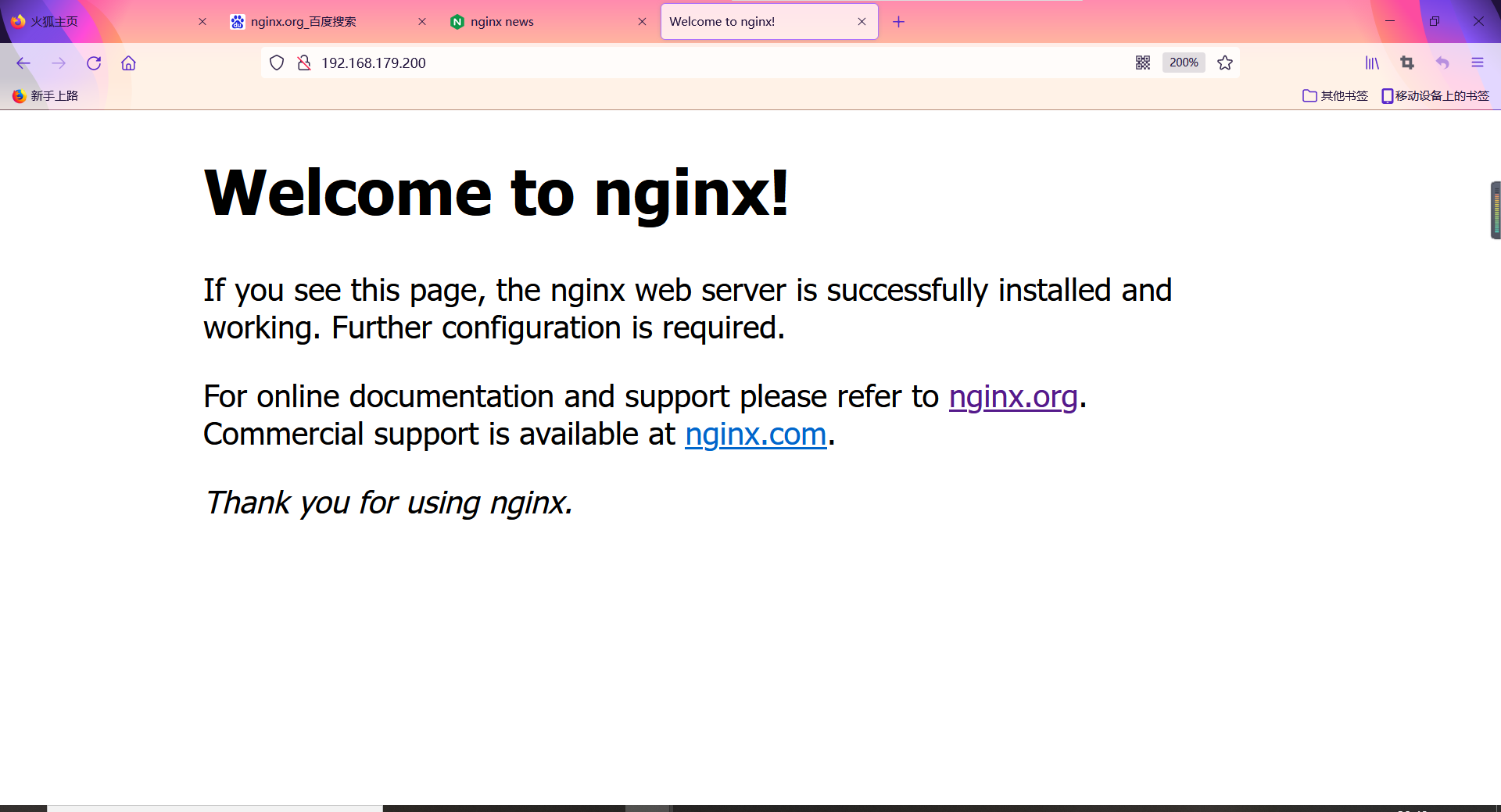Minimize the Firefox window
Image resolution: width=1501 pixels, height=812 pixels.
pyautogui.click(x=1390, y=21)
